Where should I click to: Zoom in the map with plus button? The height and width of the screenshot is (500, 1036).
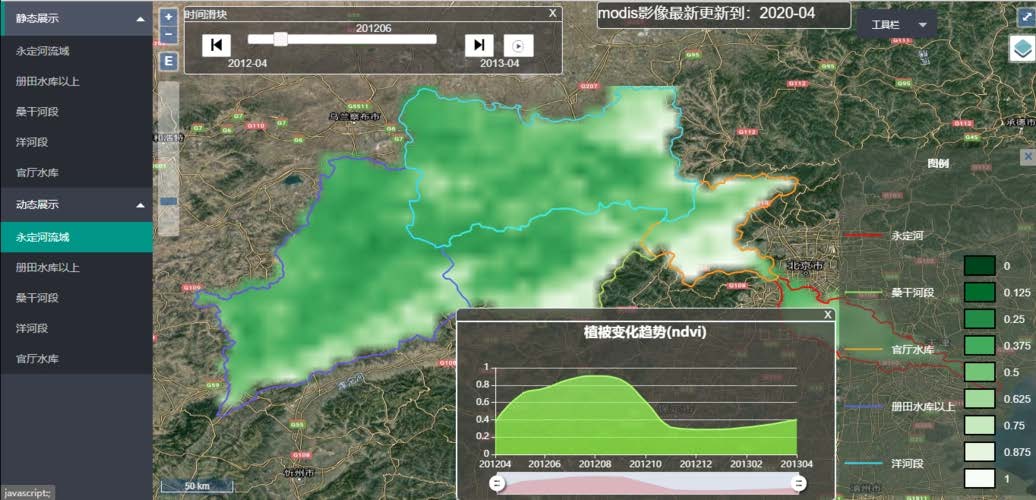point(168,17)
